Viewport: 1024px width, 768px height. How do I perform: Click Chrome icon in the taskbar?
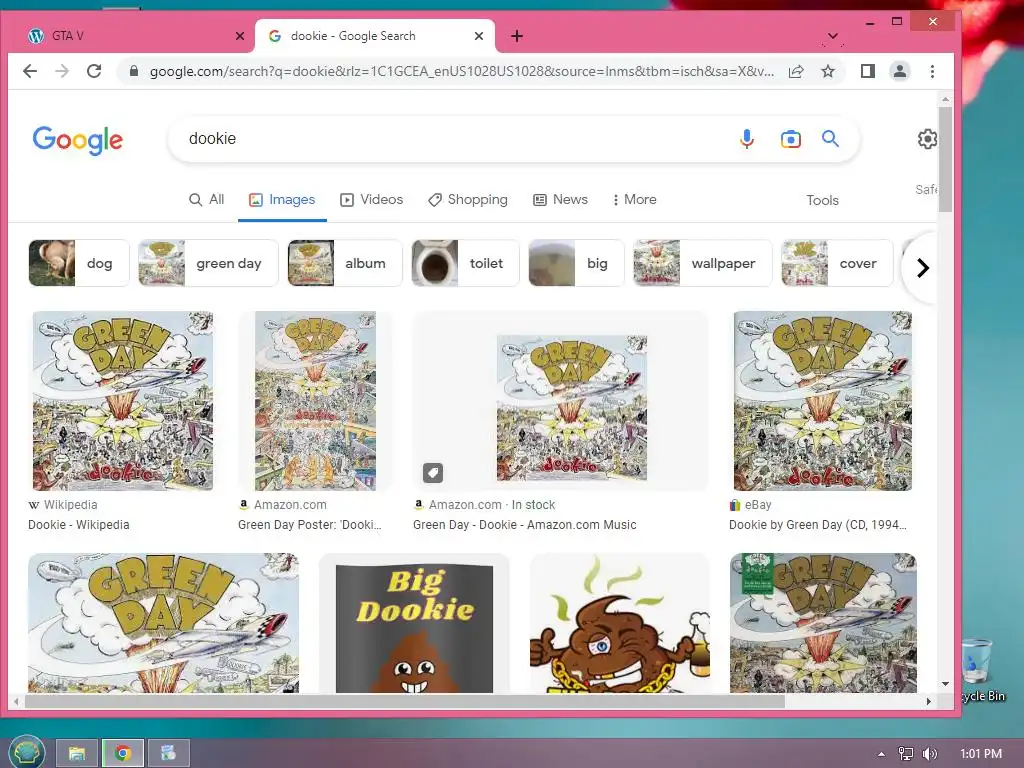pos(122,753)
